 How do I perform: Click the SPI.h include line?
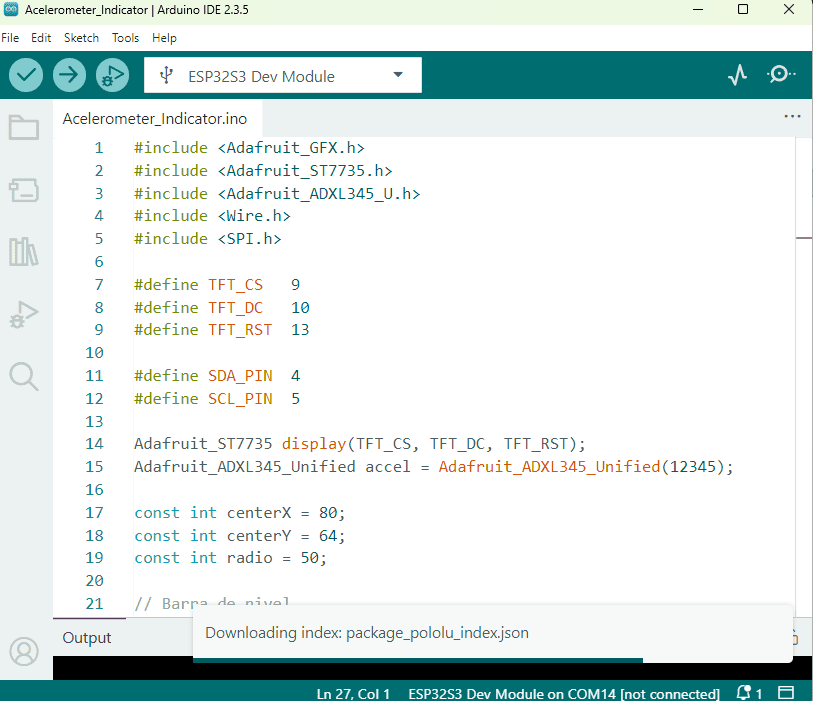click(x=207, y=239)
